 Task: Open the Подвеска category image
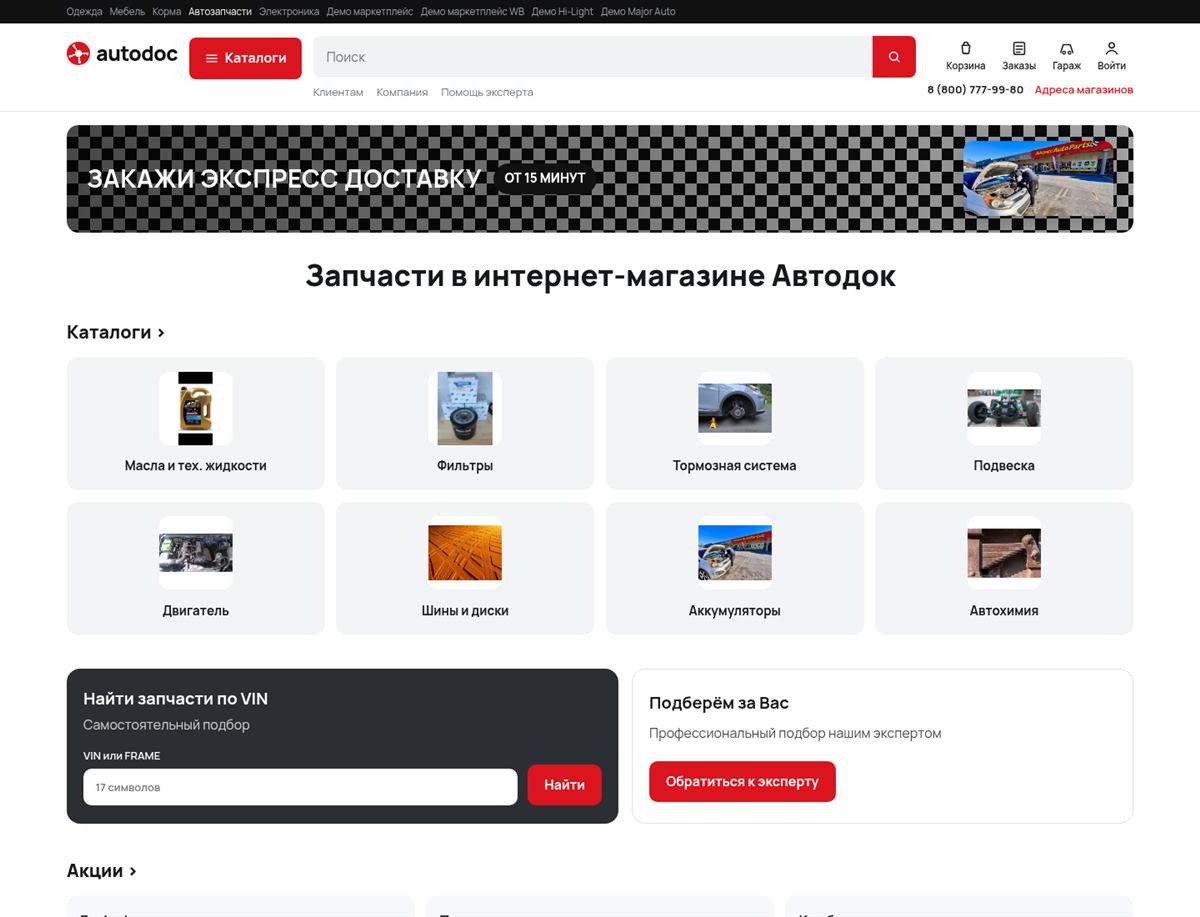click(1004, 408)
